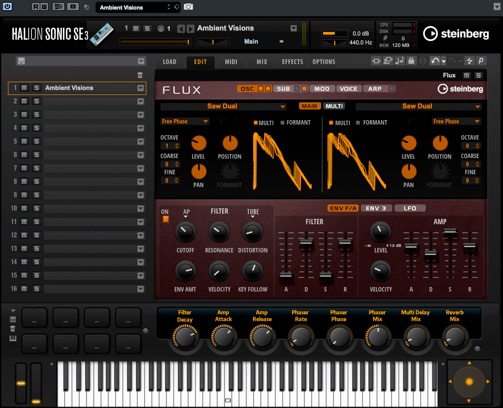Click the MOD page button

322,89
